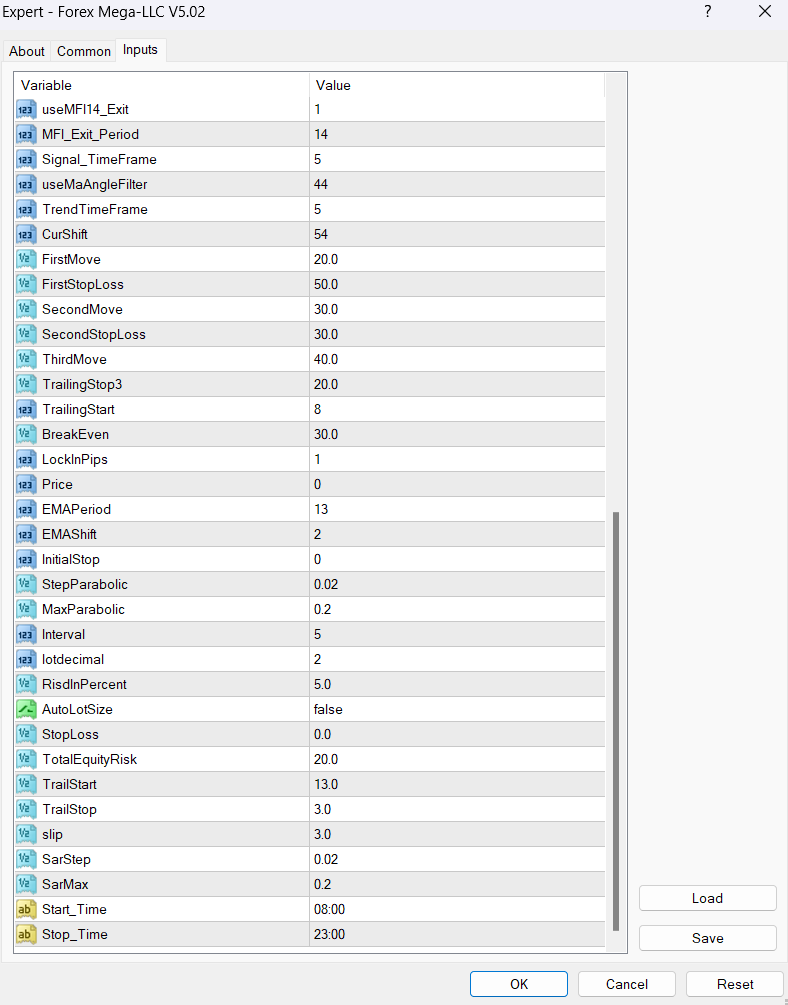Click the vertical scrollbar thumb in inputs list
788x1005 pixels.
[616, 721]
